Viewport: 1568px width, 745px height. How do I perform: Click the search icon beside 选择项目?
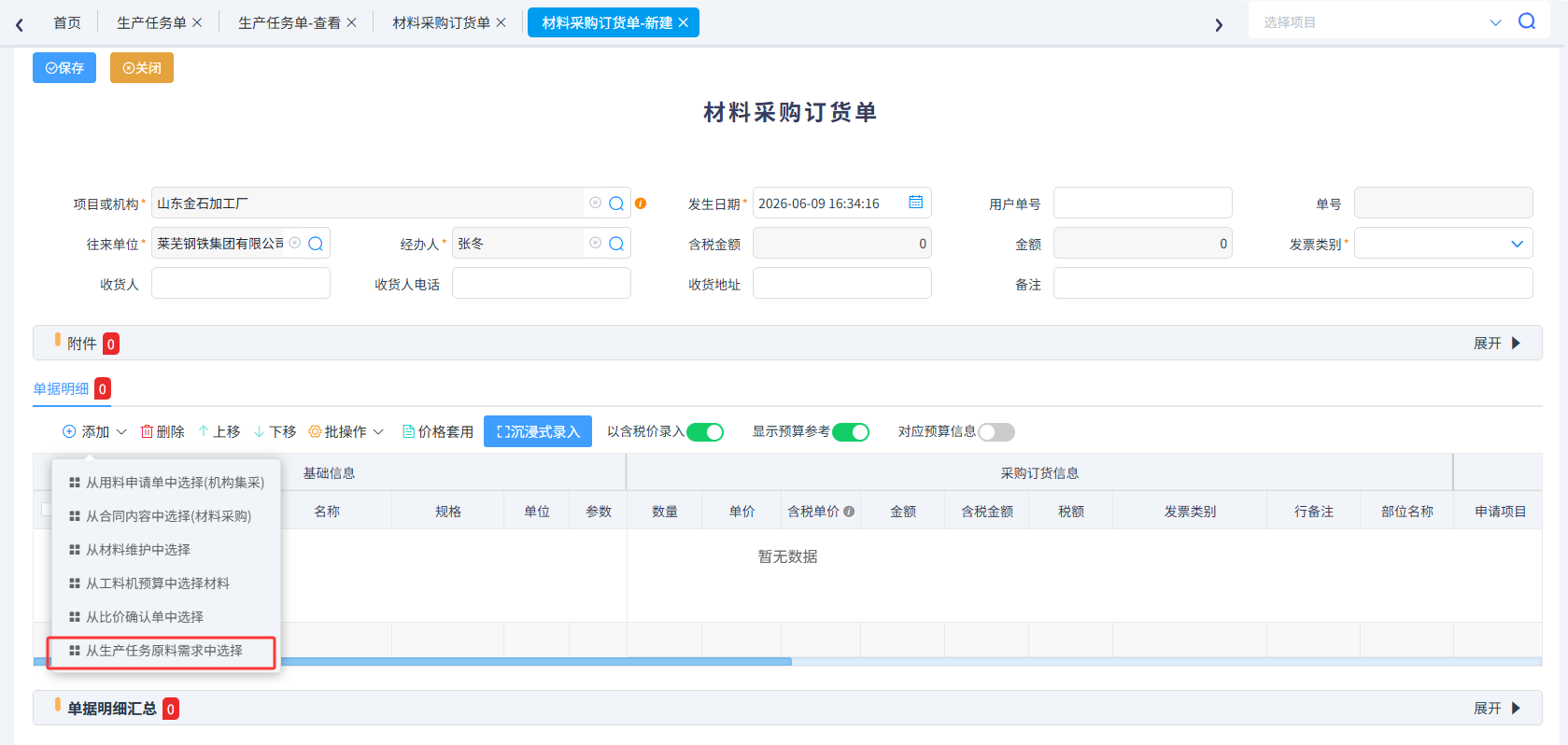[1527, 21]
